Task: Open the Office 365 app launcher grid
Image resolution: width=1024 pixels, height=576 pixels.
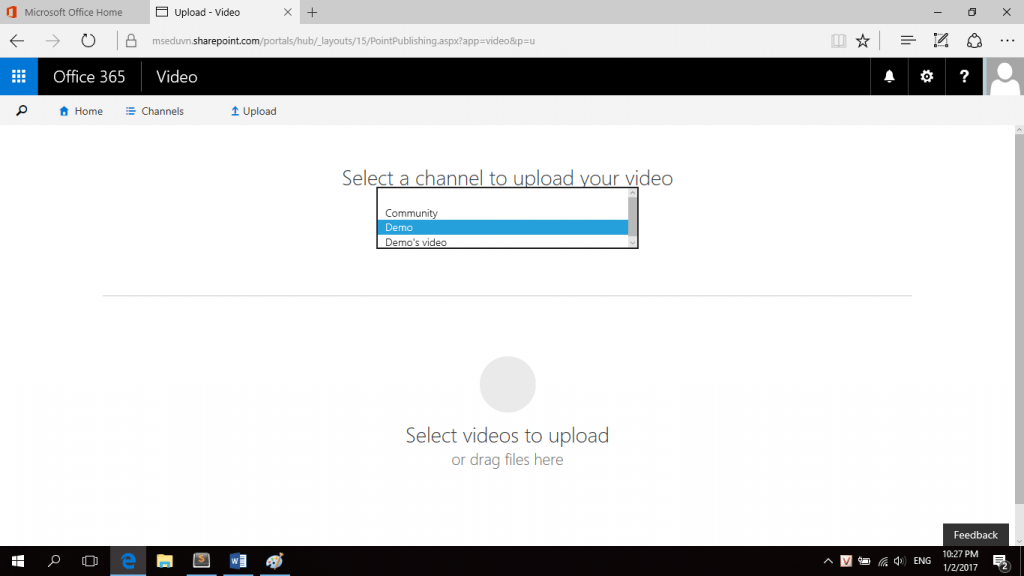Action: (19, 76)
